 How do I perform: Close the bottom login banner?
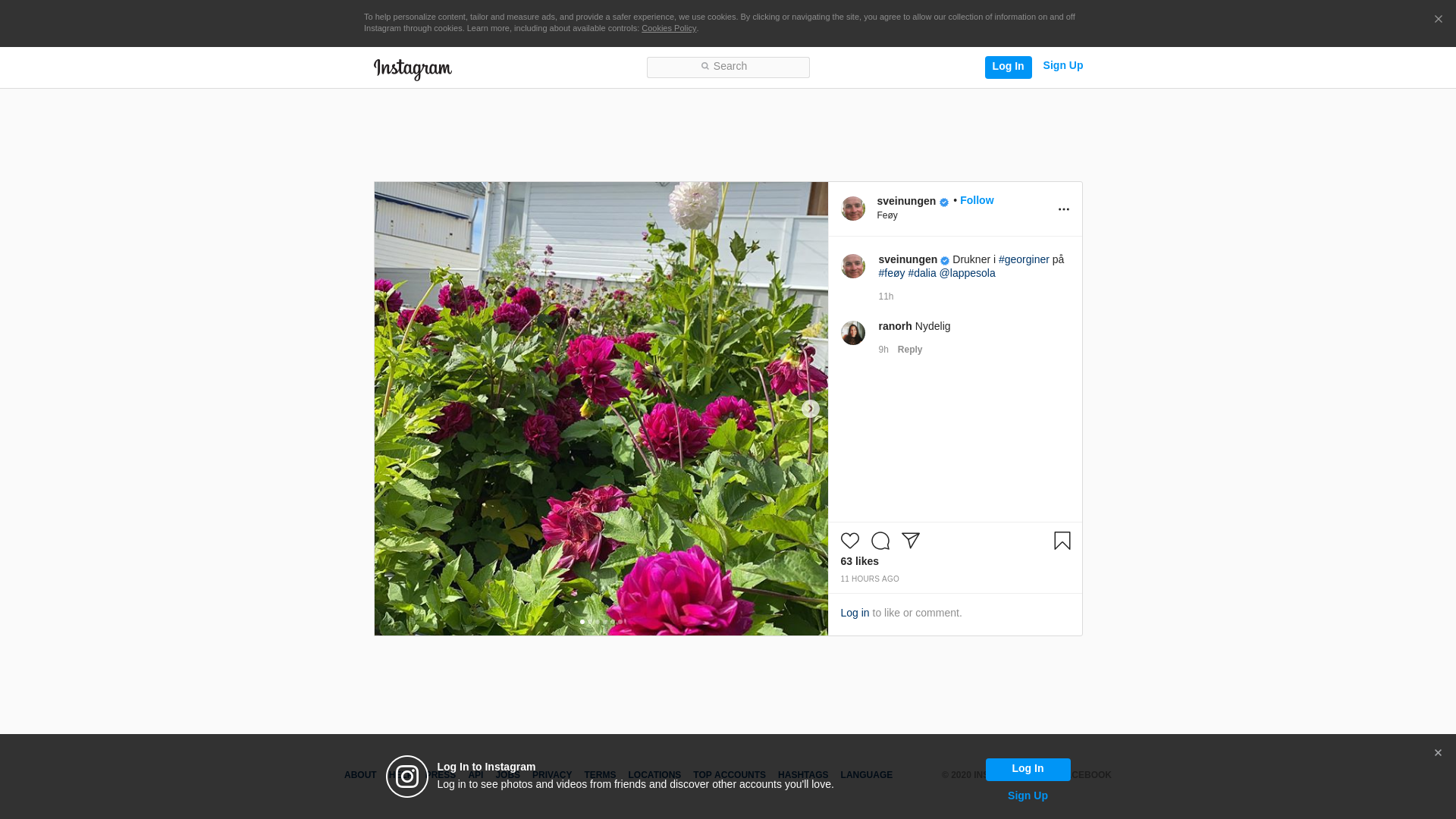tap(1438, 753)
